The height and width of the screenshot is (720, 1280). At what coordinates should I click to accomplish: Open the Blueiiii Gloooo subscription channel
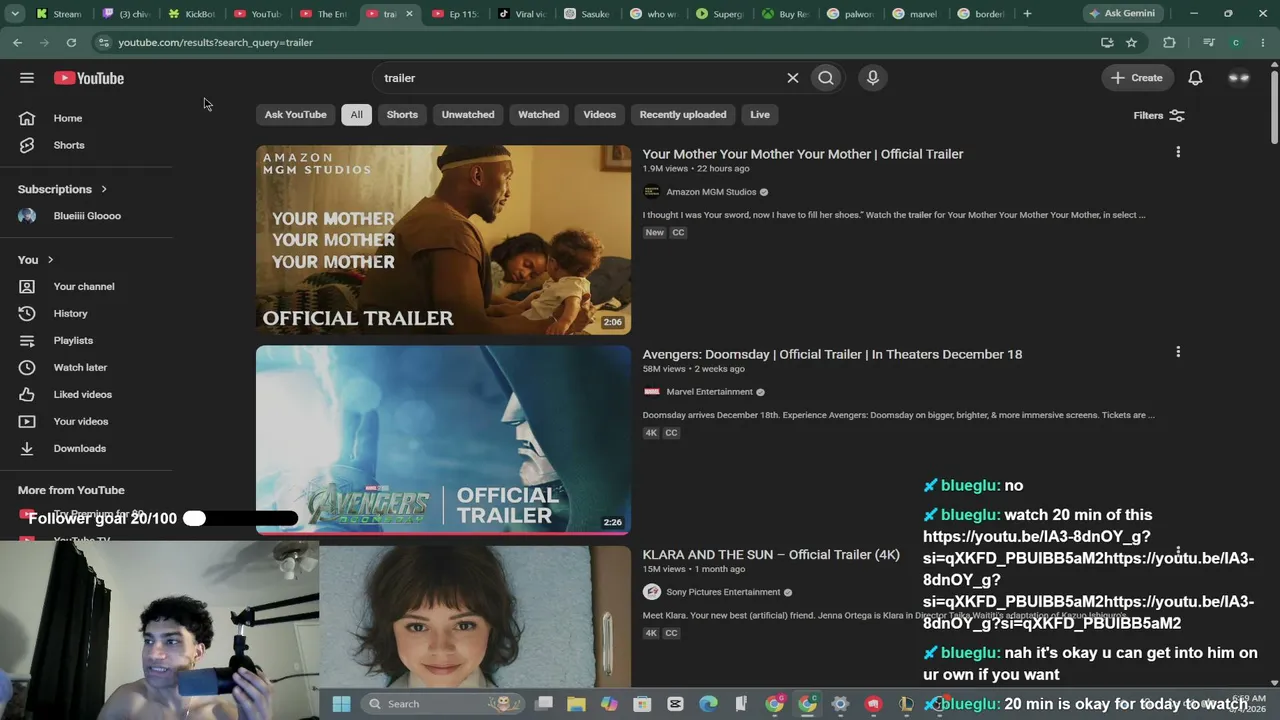coord(86,216)
